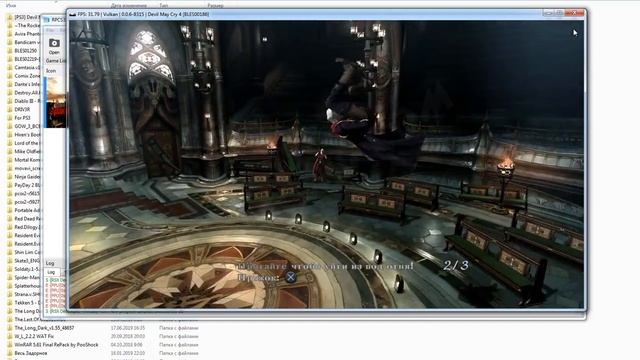The height and width of the screenshot is (360, 640).
Task: Select the Portable Ad folder name
Action: [27, 210]
